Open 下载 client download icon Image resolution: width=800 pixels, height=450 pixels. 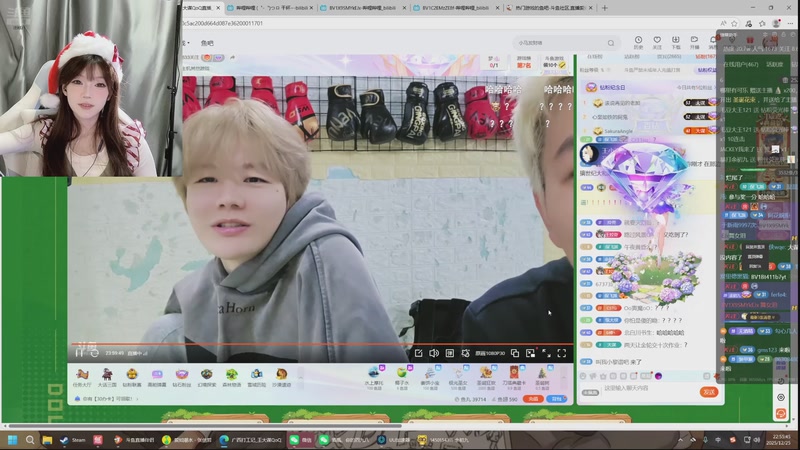coord(676,42)
